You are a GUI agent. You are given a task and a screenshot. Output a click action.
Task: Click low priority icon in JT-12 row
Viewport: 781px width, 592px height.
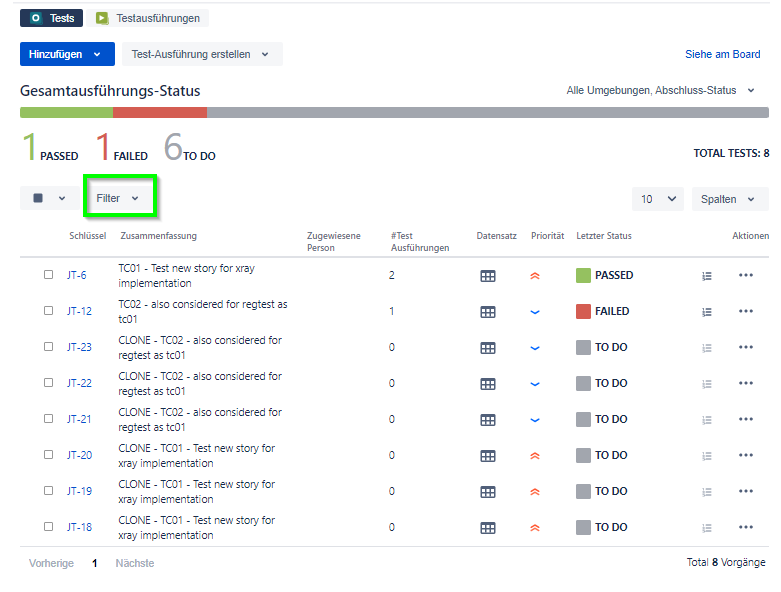click(x=535, y=312)
